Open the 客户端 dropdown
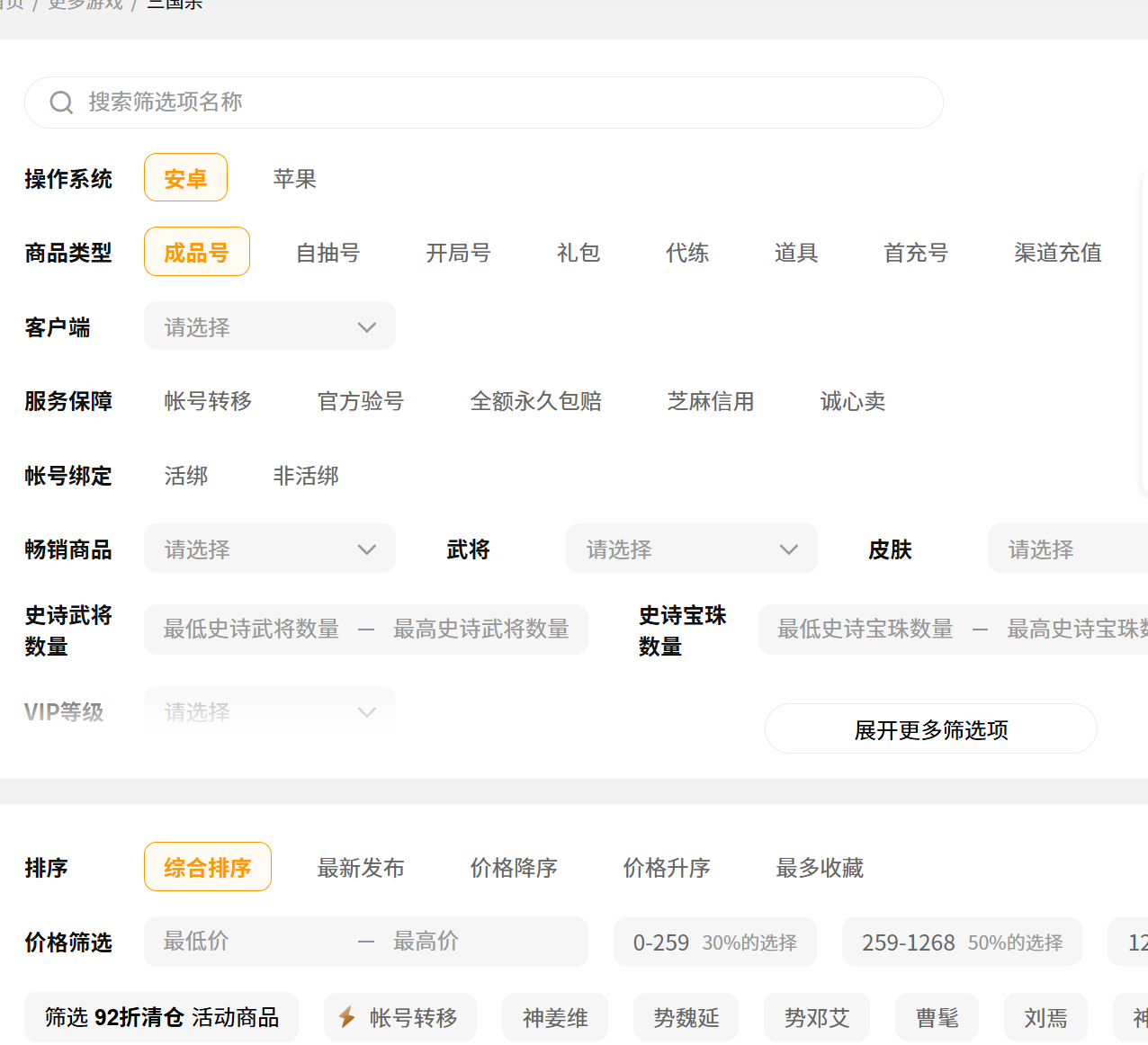This screenshot has height=1045, width=1148. [270, 326]
